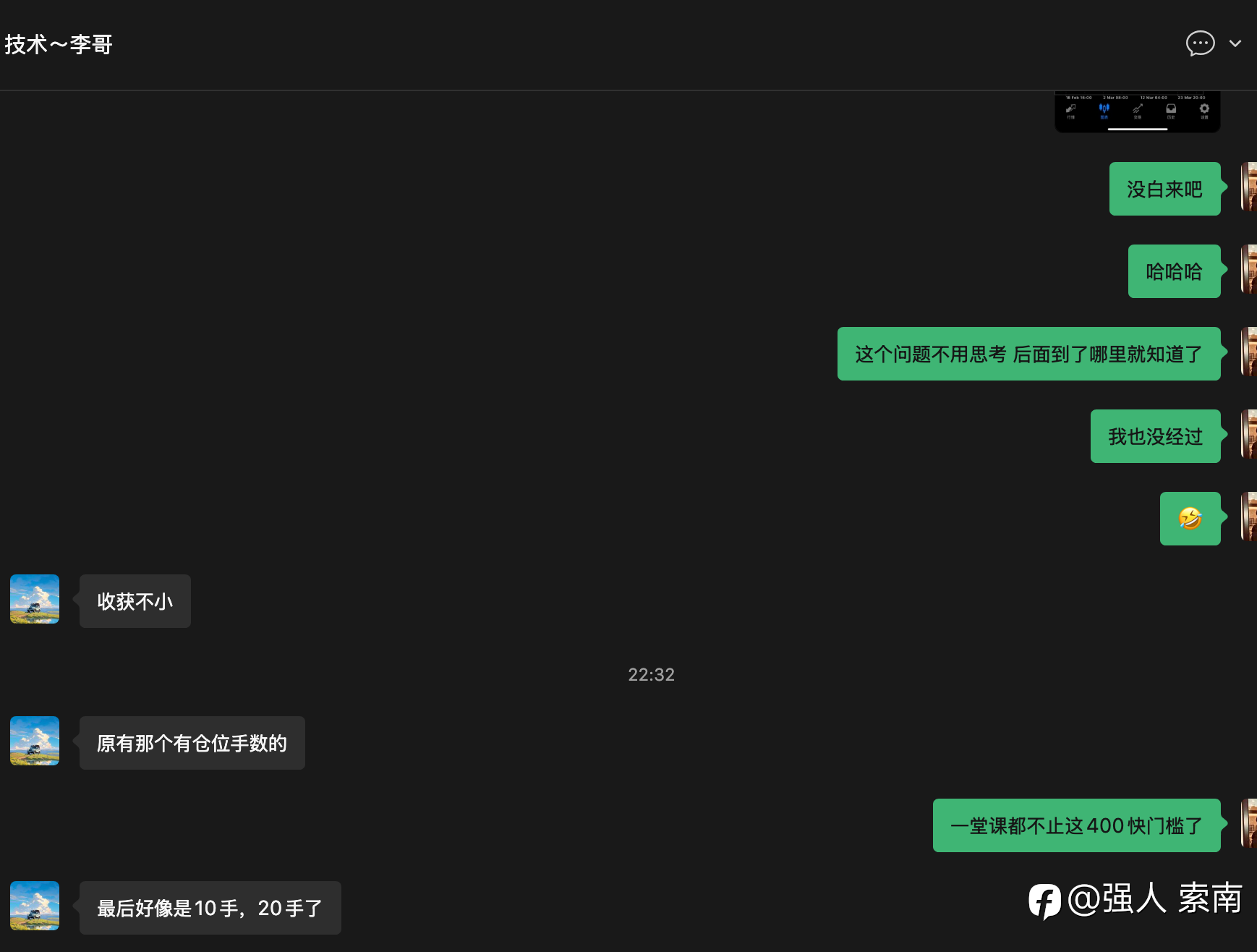Click sender avatar next to 我也没经过
The image size is (1257, 952).
tap(1249, 434)
